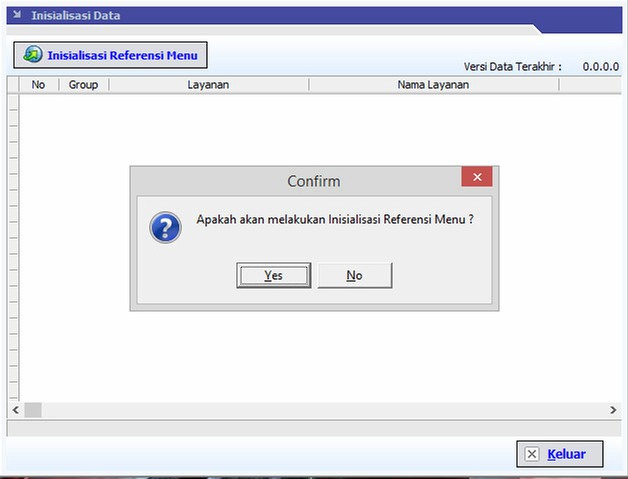Image resolution: width=628 pixels, height=479 pixels.
Task: Click the Inisialisasi Referensi Menu label
Action: click(123, 55)
